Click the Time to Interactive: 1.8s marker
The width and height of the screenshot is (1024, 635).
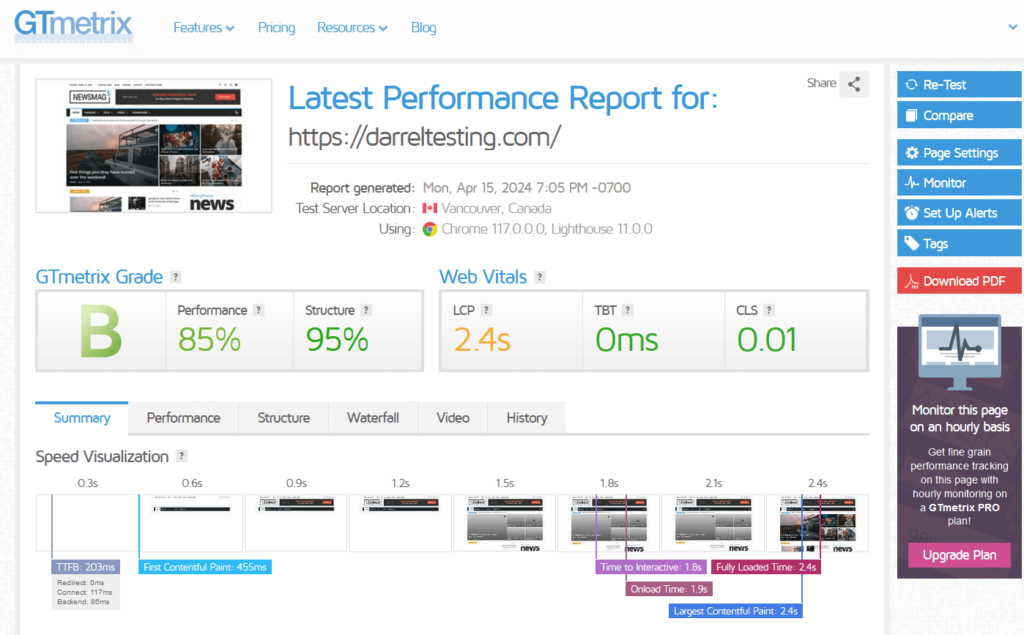coord(651,567)
